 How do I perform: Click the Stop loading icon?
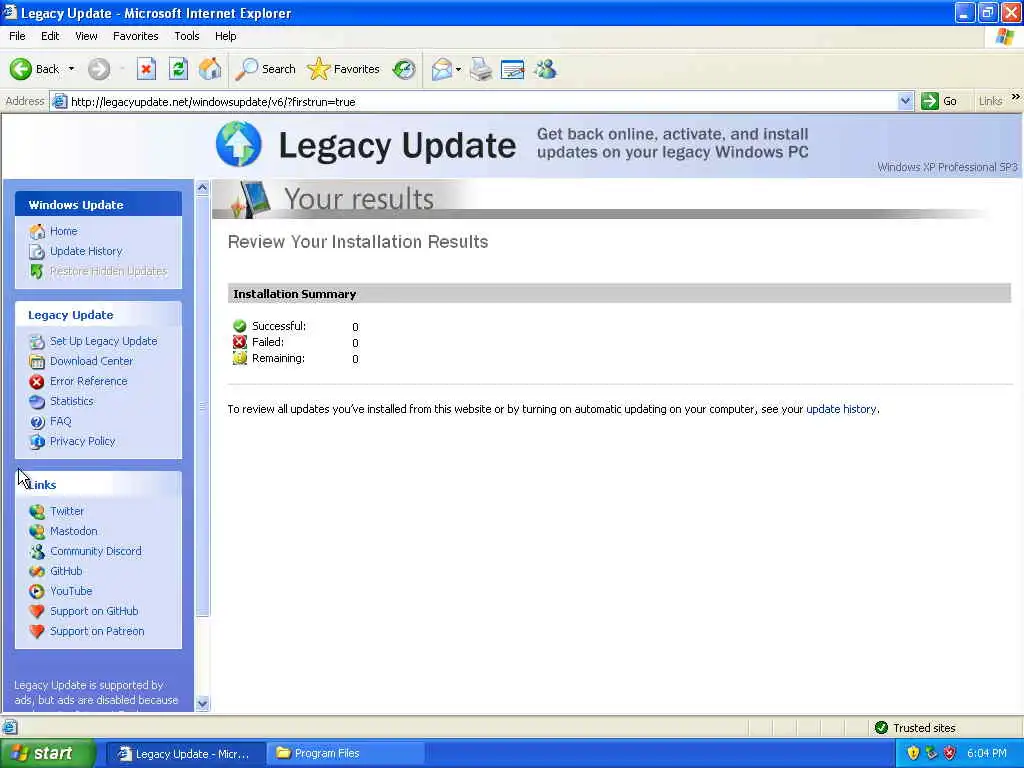[146, 69]
